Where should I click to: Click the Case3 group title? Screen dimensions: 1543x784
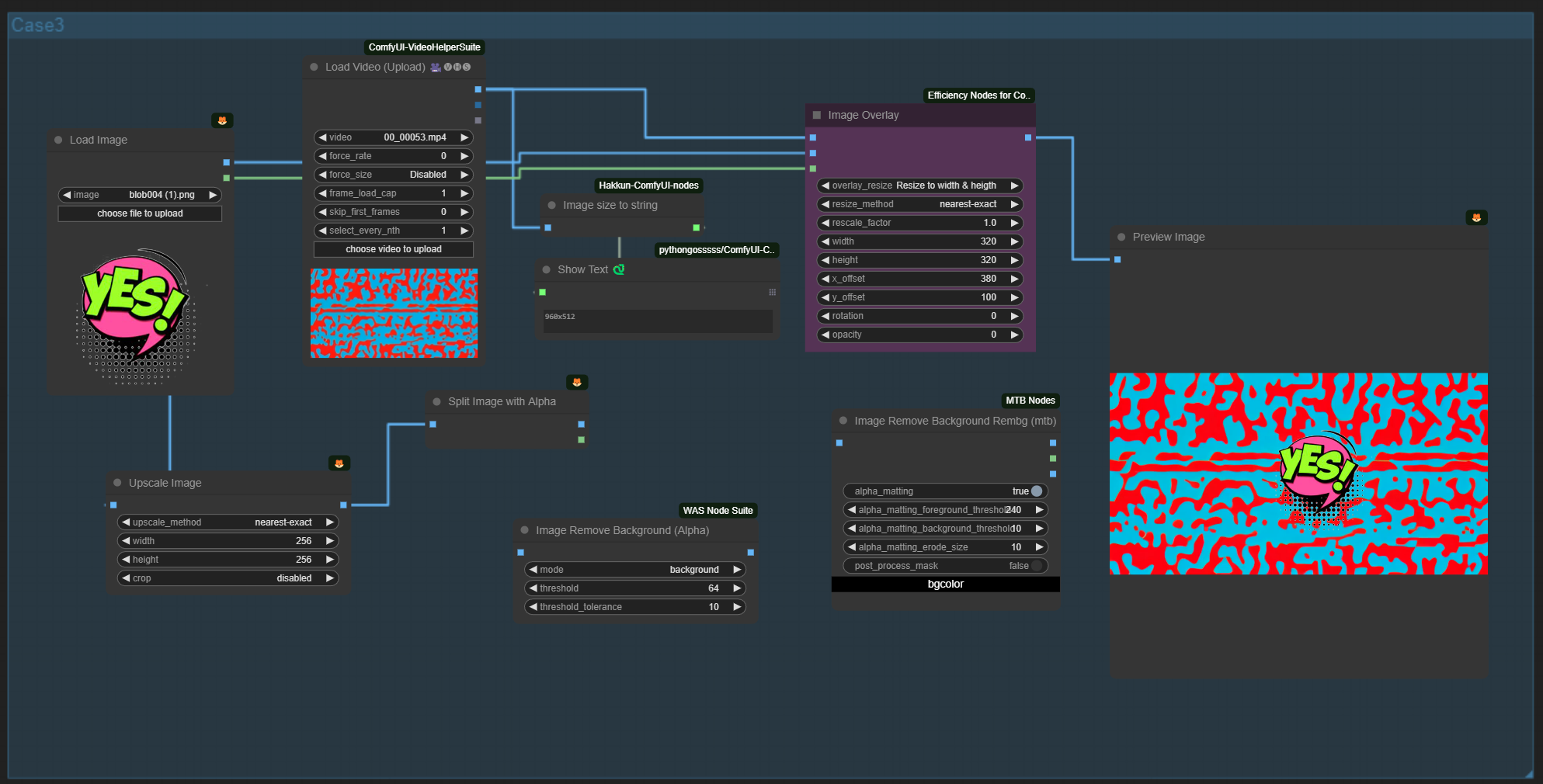coord(37,25)
